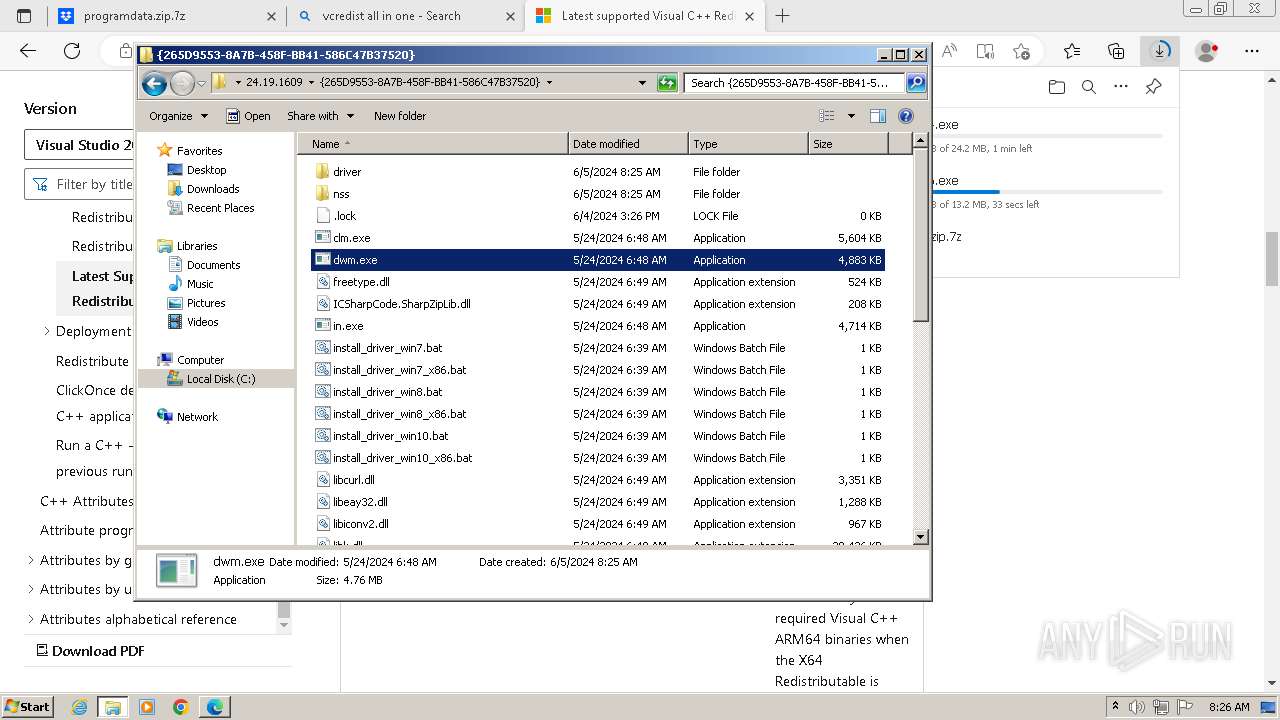The image size is (1280, 720).
Task: Open Start menu
Action: 27,707
